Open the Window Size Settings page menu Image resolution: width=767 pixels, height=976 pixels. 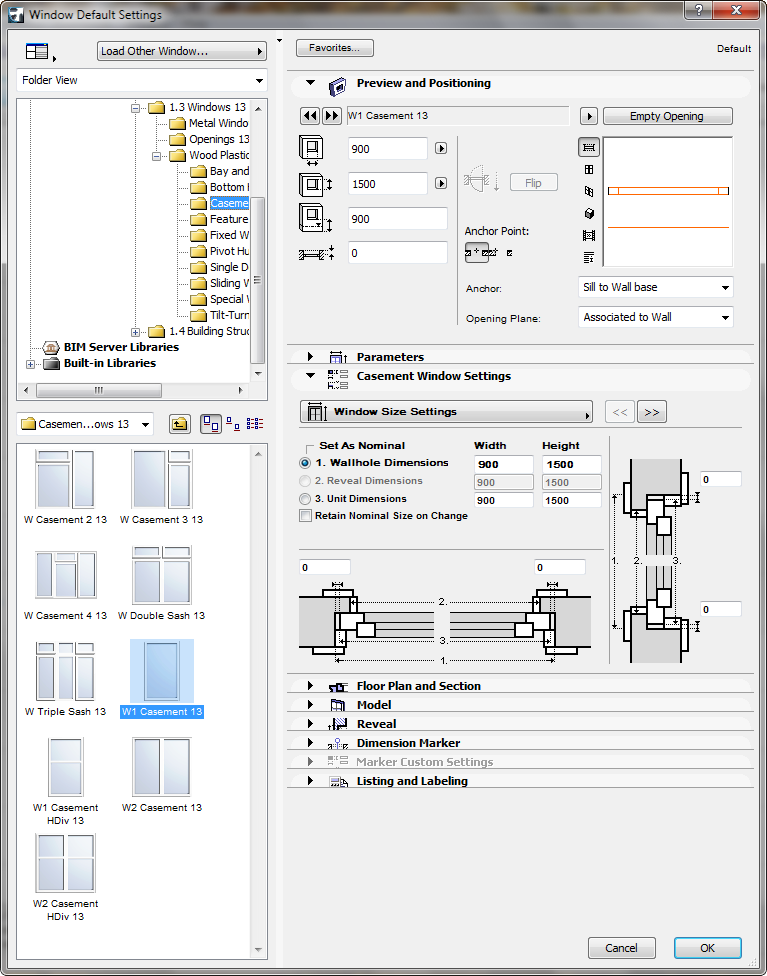click(446, 412)
